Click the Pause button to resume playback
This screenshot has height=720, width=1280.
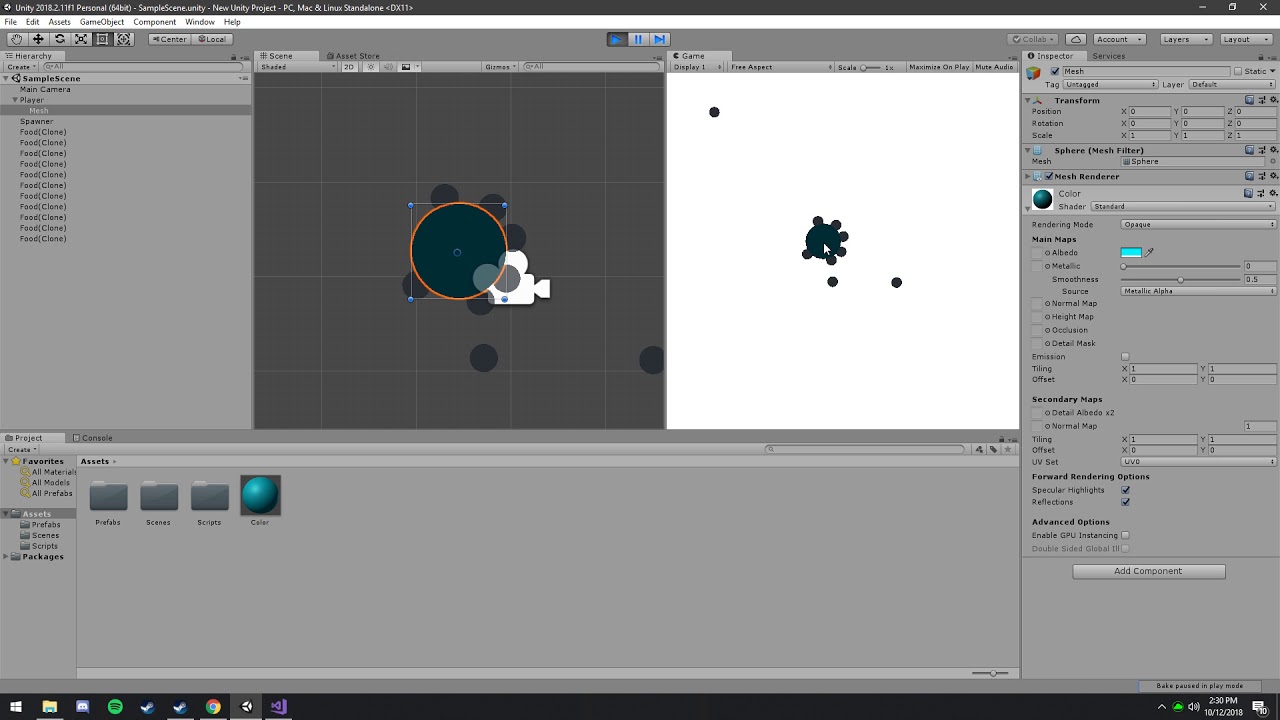click(637, 38)
